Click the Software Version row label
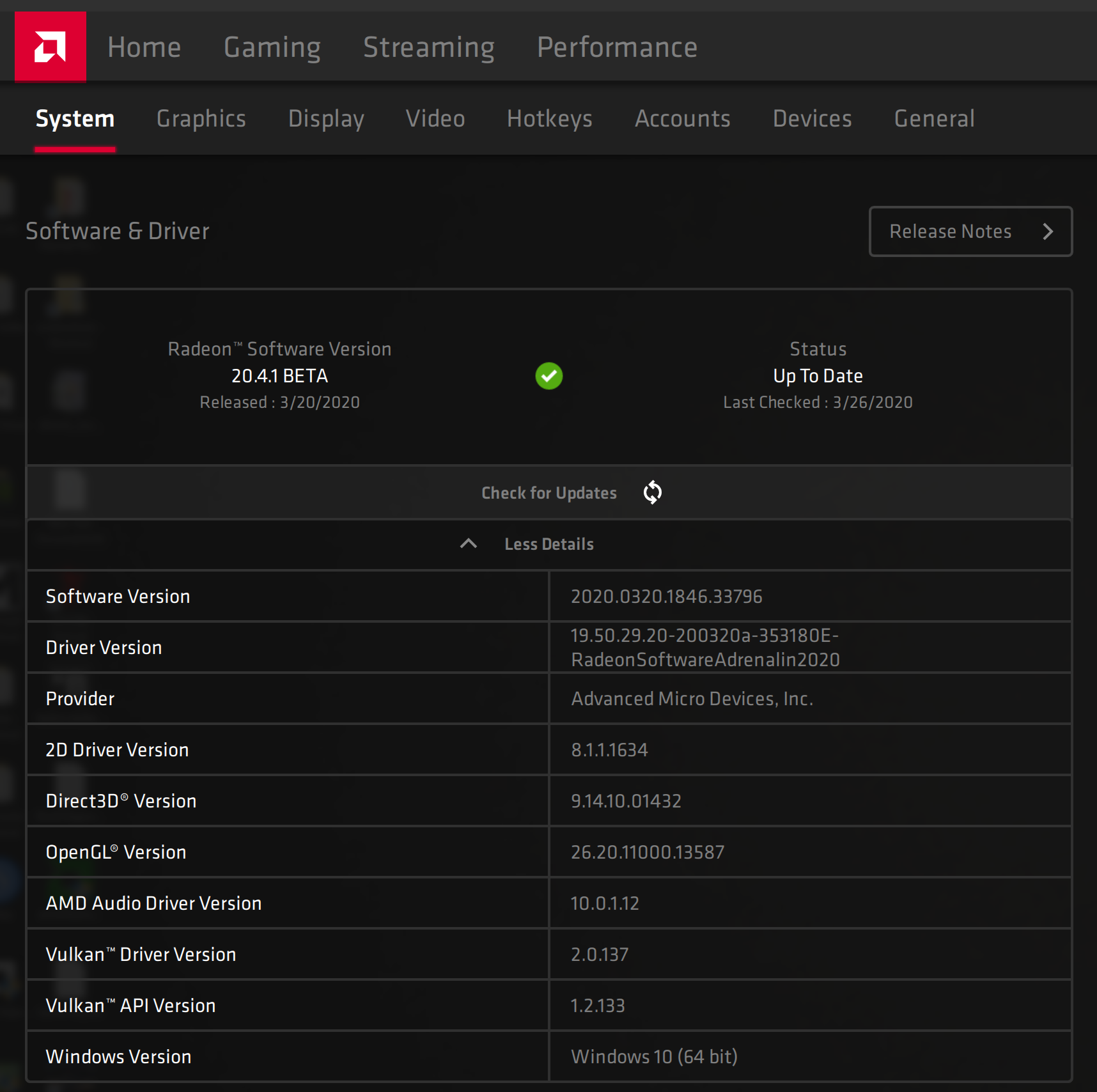 coord(118,597)
